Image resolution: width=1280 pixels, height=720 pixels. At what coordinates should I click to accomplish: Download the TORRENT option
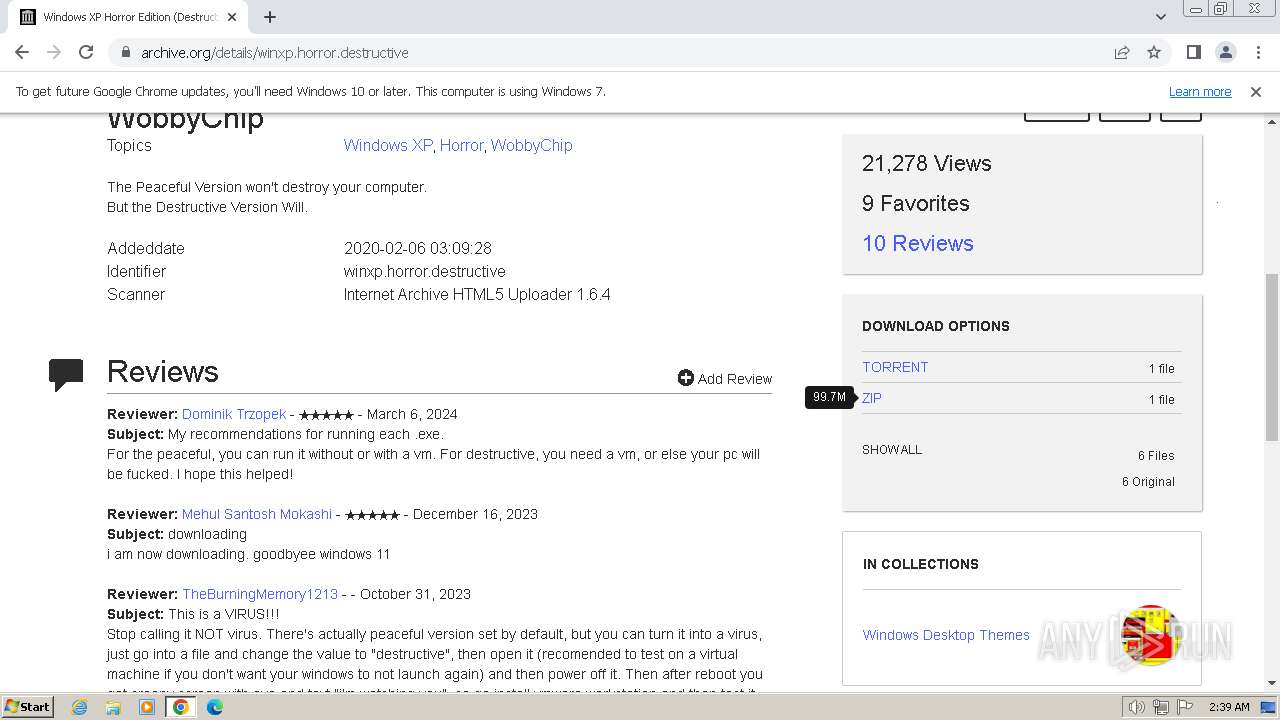[895, 367]
